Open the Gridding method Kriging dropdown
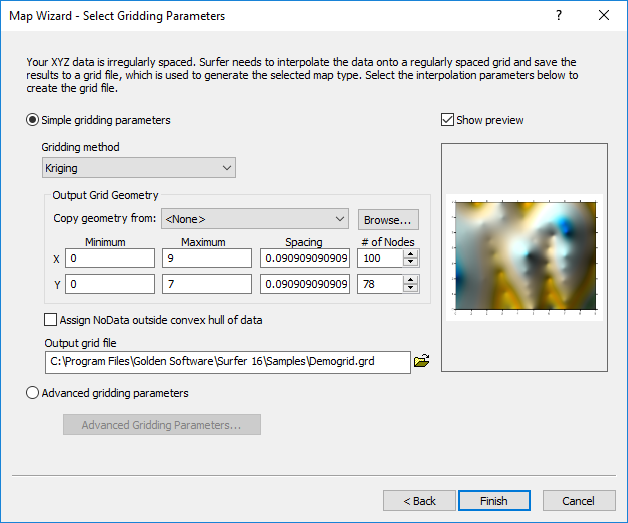The height and width of the screenshot is (523, 628). [139, 168]
